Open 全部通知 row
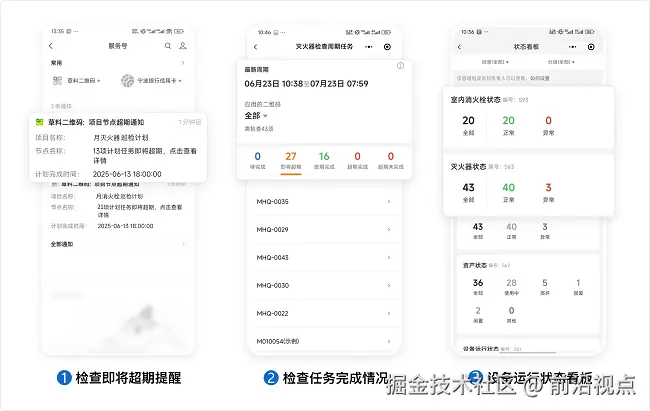650x411 pixels. coord(118,244)
